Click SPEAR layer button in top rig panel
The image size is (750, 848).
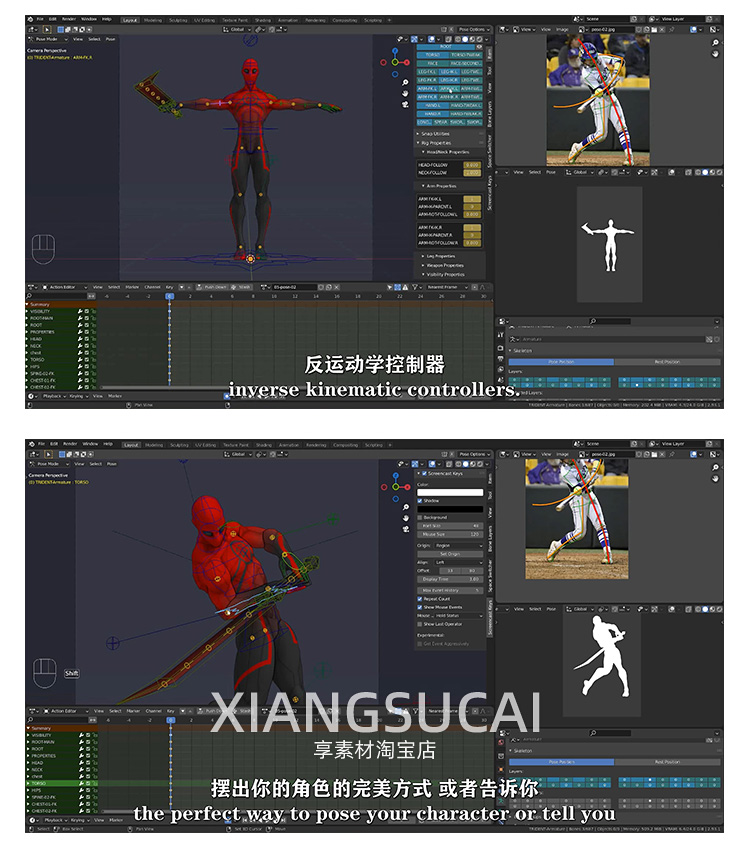click(441, 122)
